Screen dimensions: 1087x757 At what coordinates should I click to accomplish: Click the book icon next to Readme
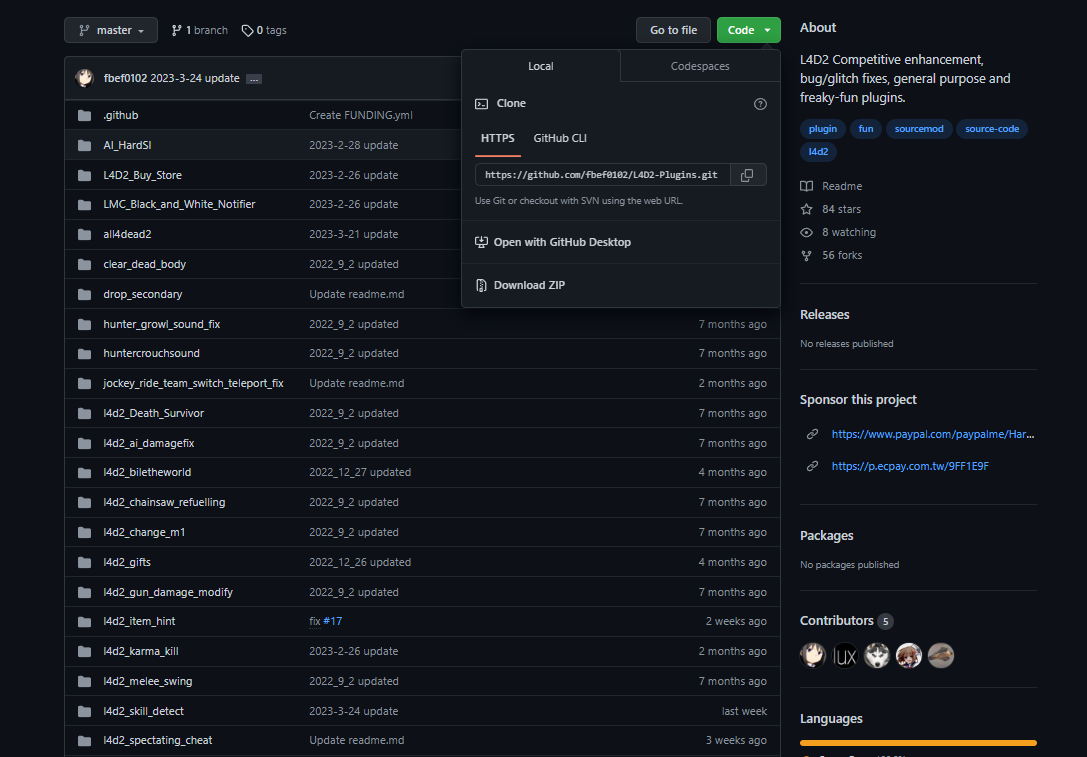point(806,186)
